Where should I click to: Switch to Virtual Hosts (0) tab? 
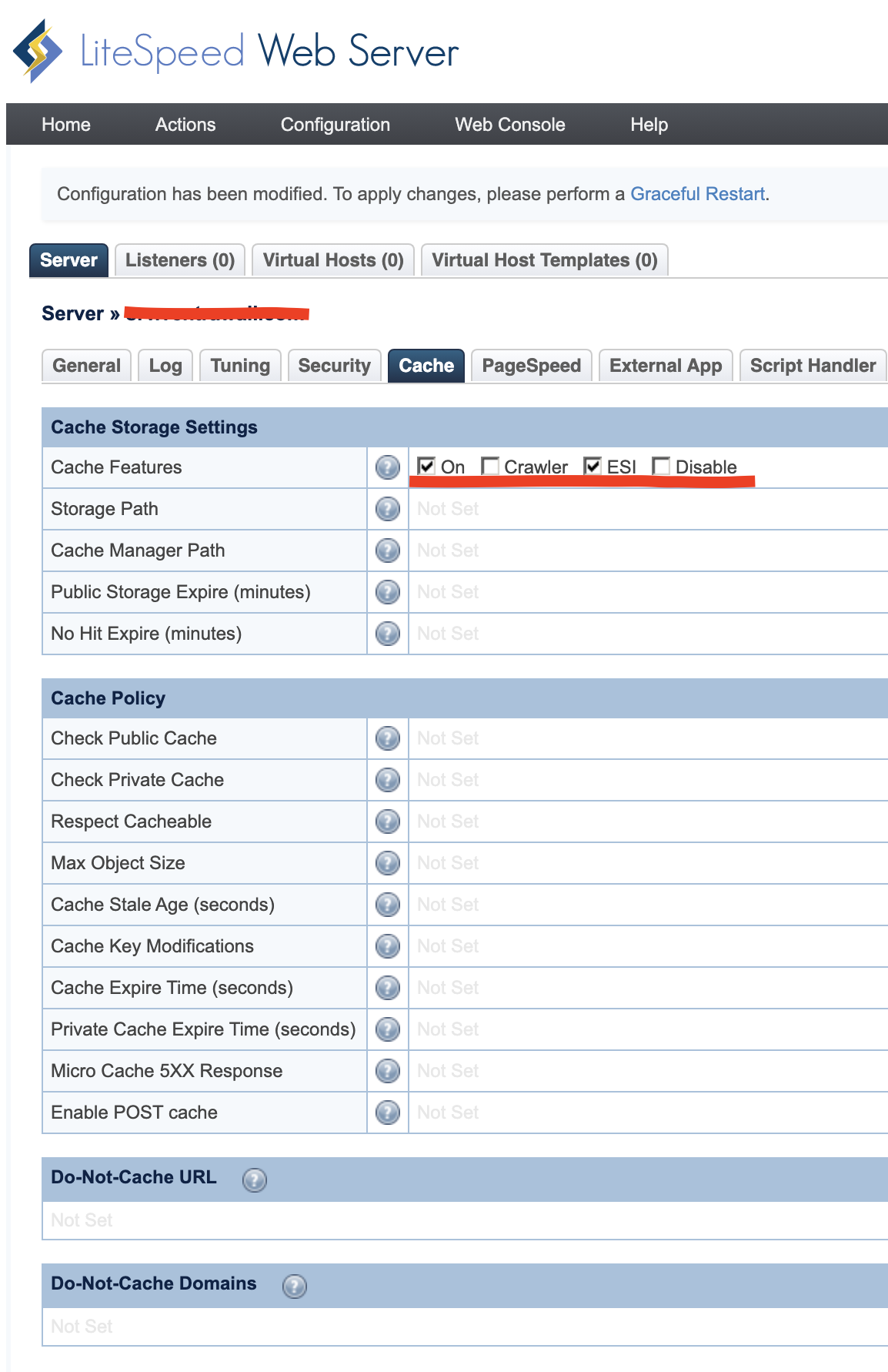click(x=333, y=260)
